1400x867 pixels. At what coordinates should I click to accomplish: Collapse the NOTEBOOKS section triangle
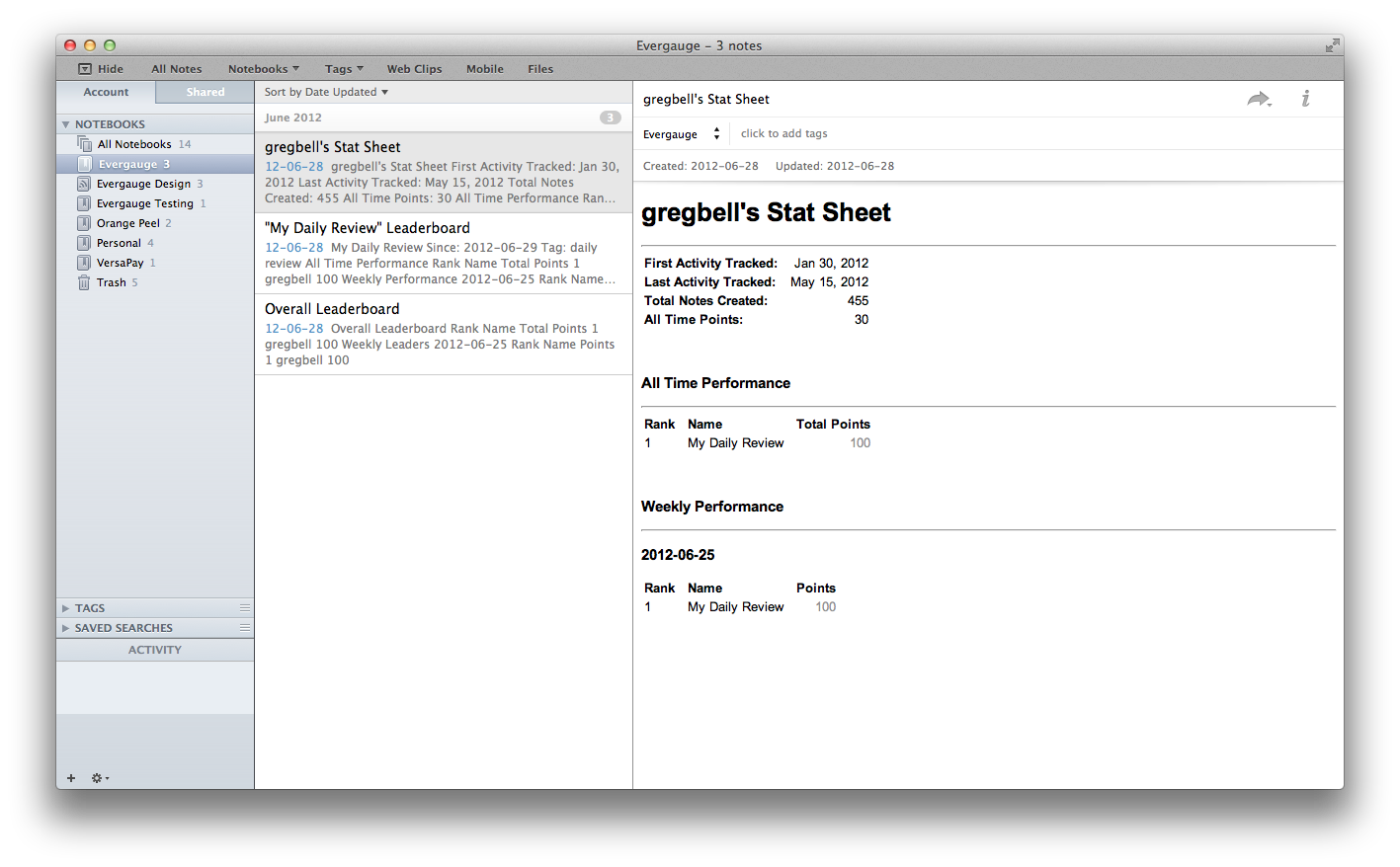point(66,124)
